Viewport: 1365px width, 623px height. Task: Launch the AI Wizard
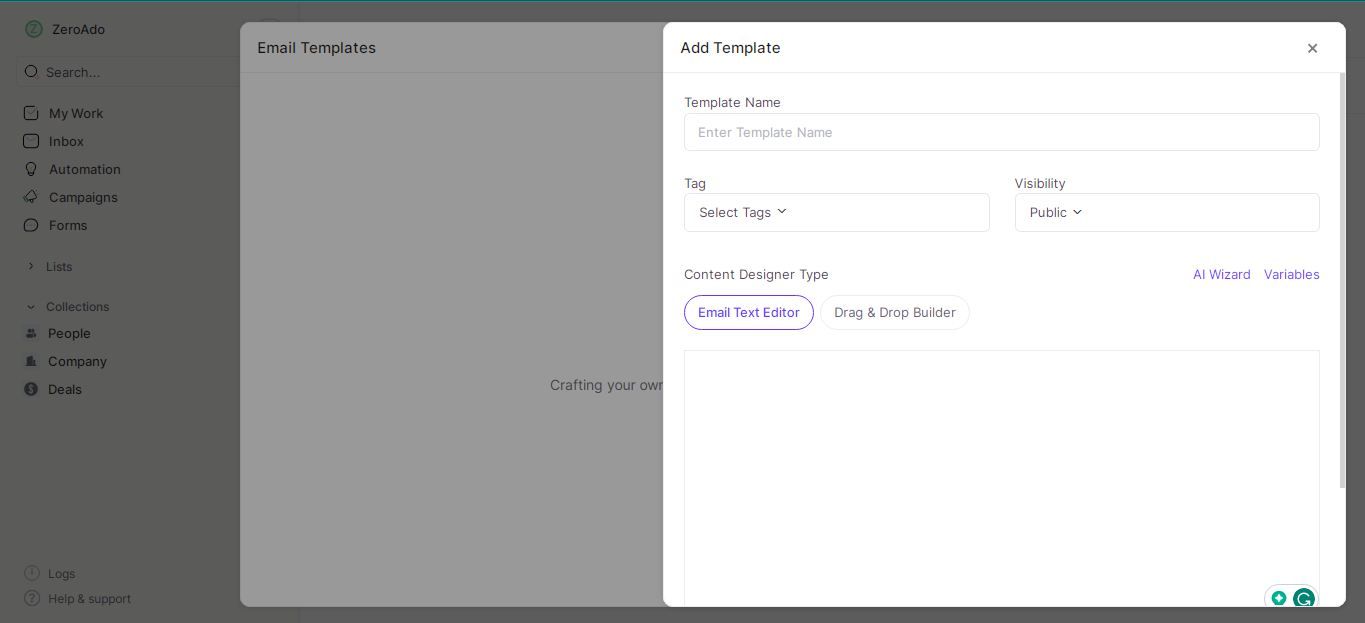1221,274
